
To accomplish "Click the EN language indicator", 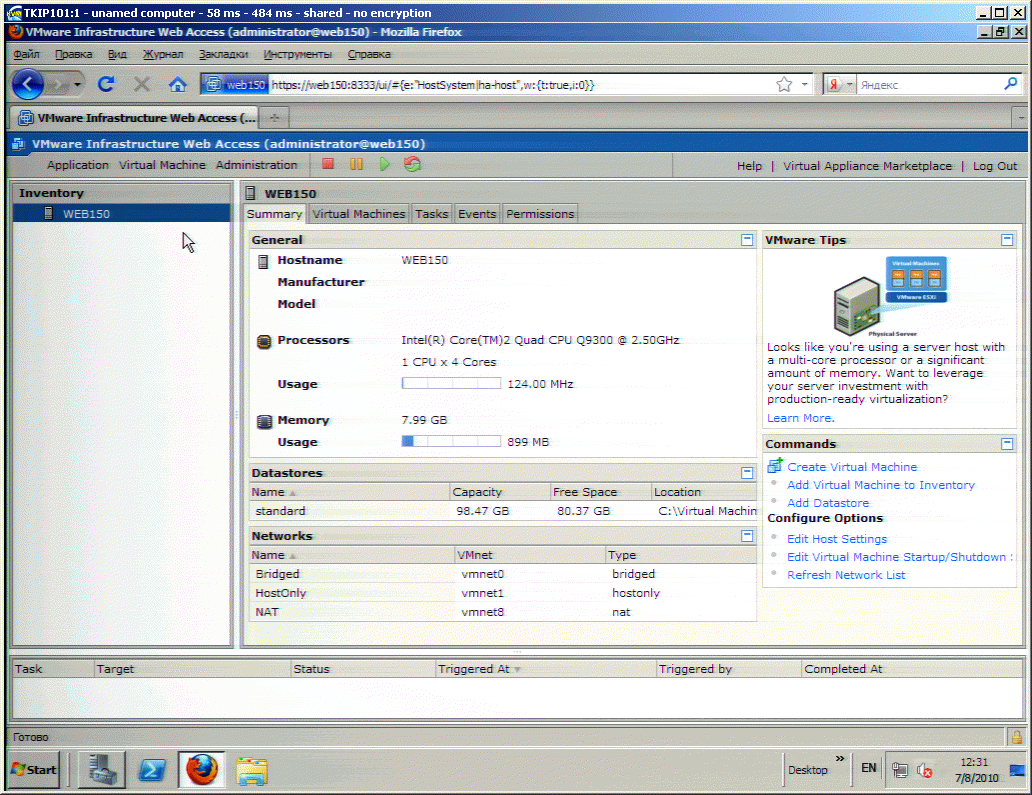I will pyautogui.click(x=868, y=768).
